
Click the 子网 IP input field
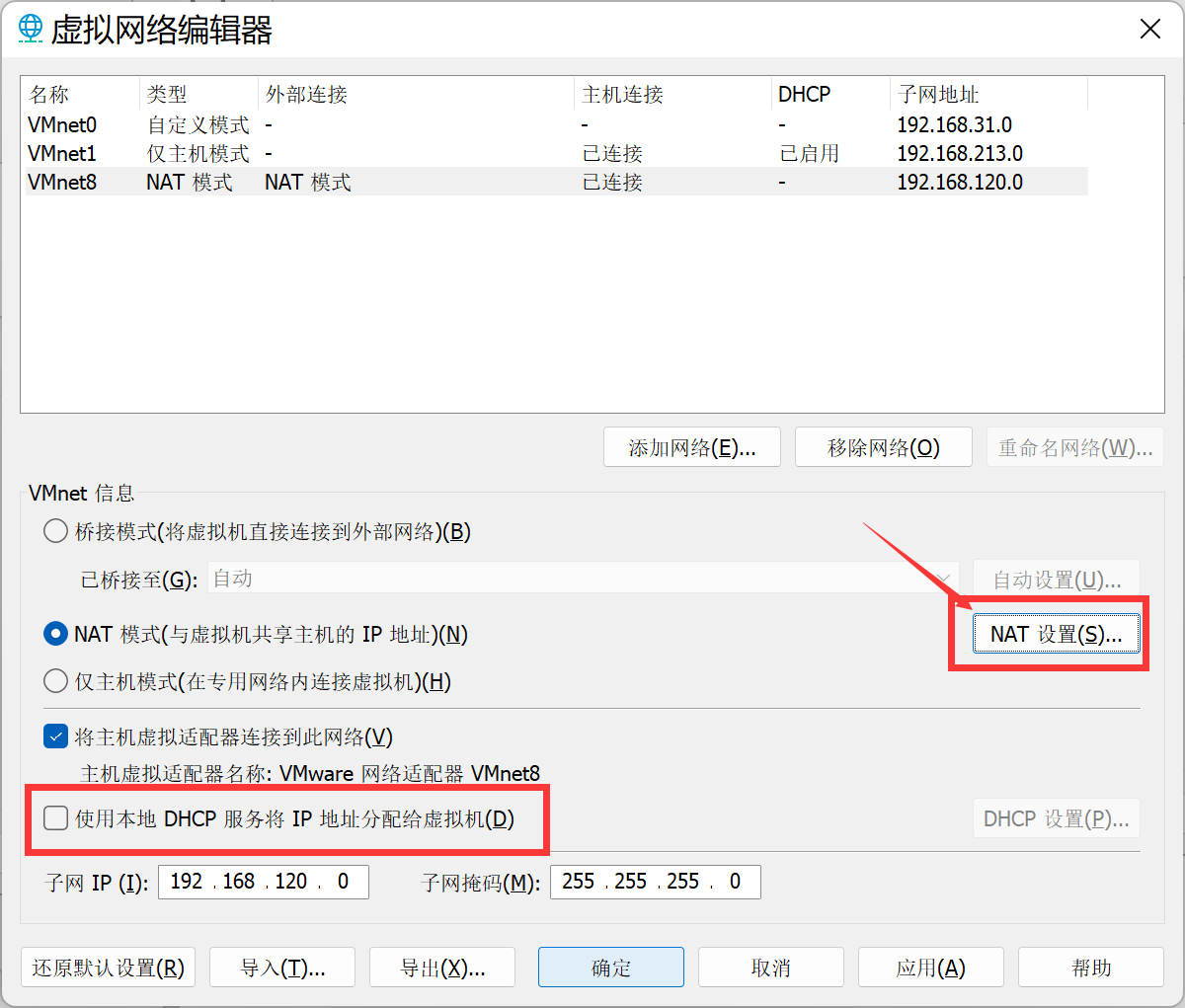pos(264,882)
